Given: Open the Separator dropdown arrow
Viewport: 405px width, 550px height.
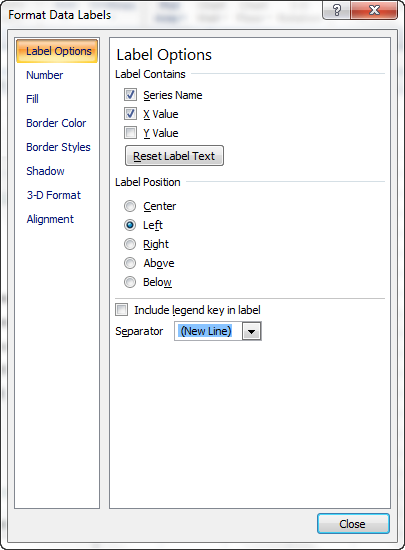Looking at the screenshot, I should (251, 331).
